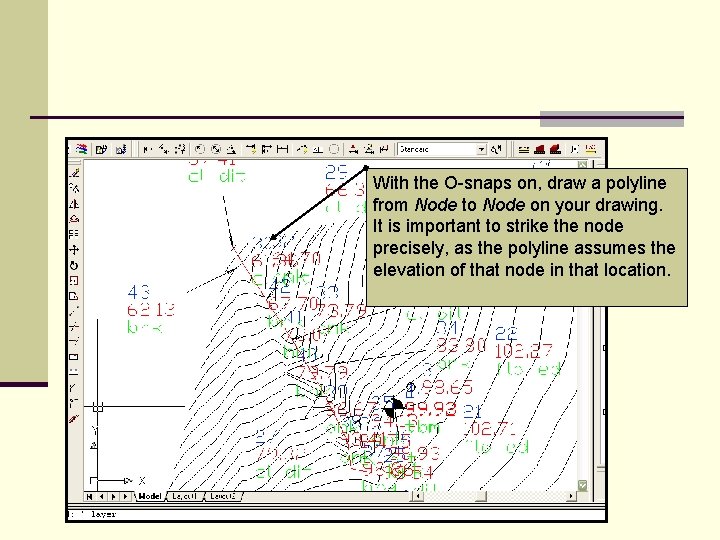
Task: Jump to first layout tab arrow
Action: 90,496
